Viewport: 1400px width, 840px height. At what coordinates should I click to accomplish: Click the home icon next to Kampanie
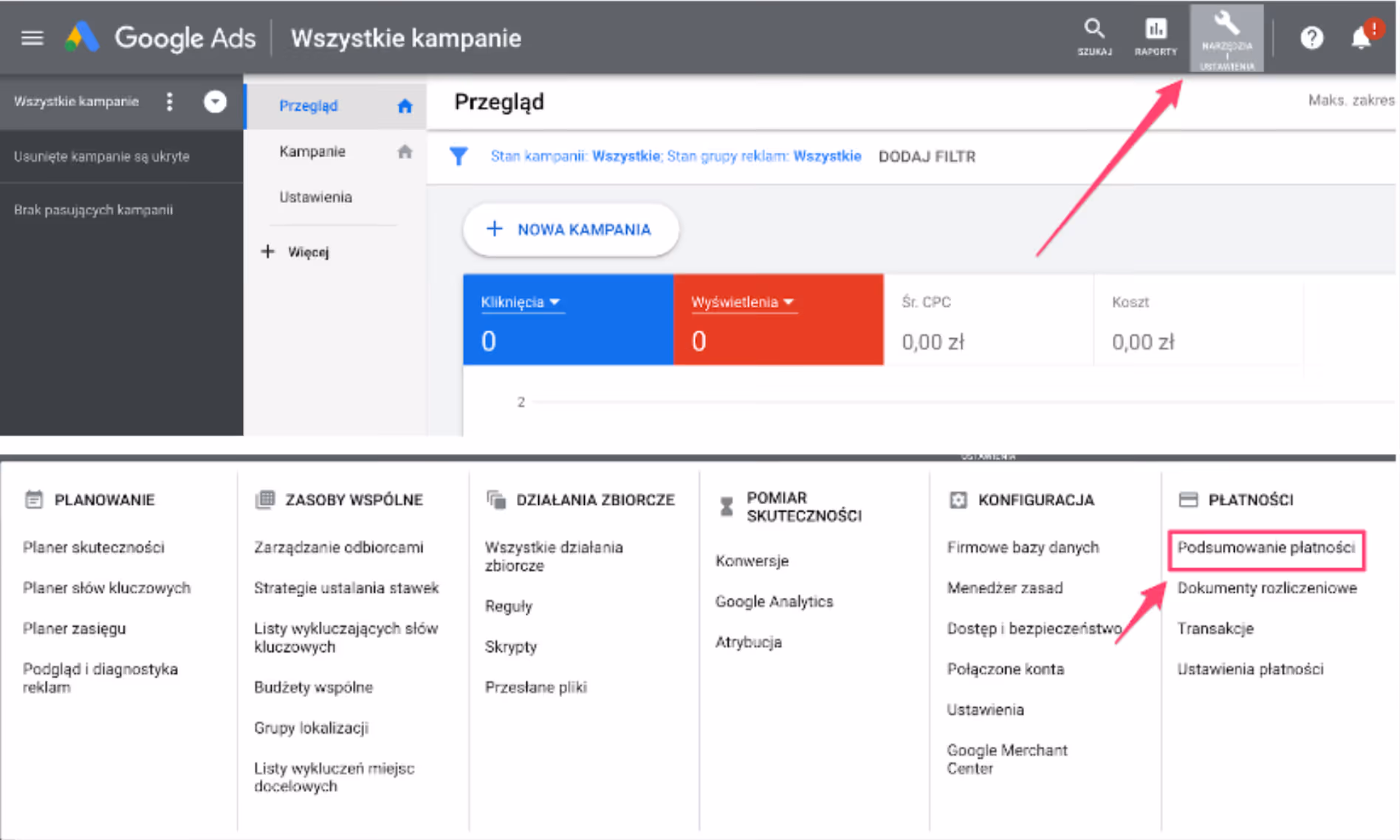pyautogui.click(x=405, y=151)
